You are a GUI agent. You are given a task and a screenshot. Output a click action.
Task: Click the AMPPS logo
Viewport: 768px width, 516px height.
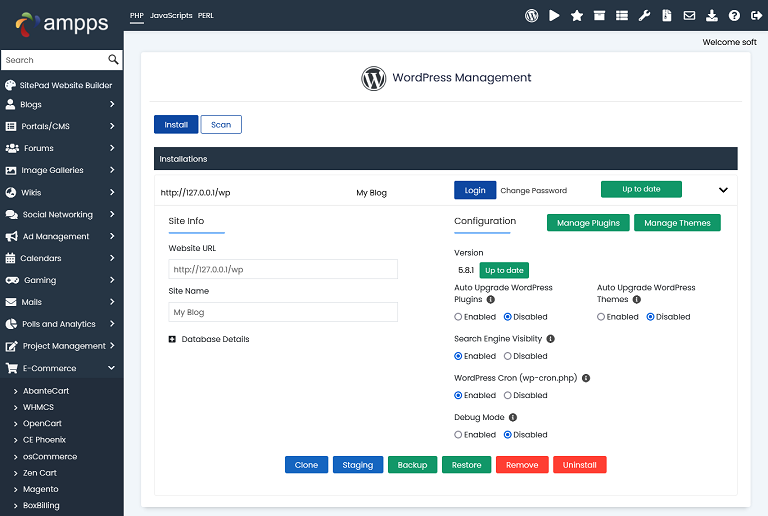click(62, 24)
